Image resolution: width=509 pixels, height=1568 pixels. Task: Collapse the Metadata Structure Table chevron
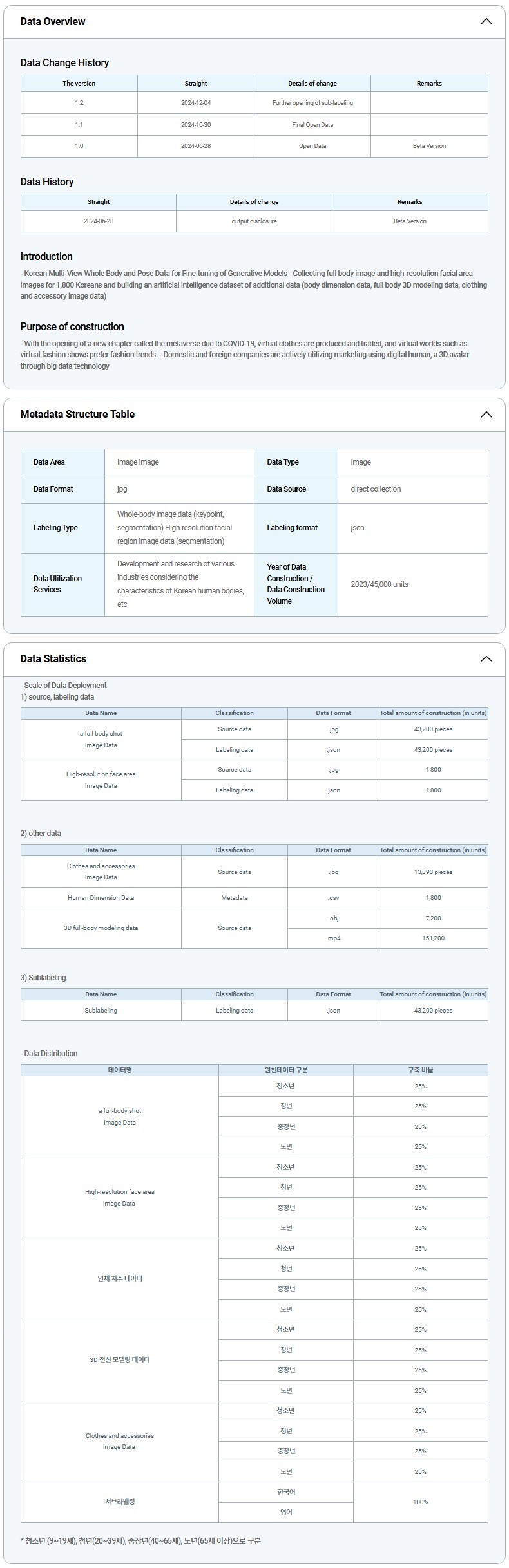coord(486,415)
